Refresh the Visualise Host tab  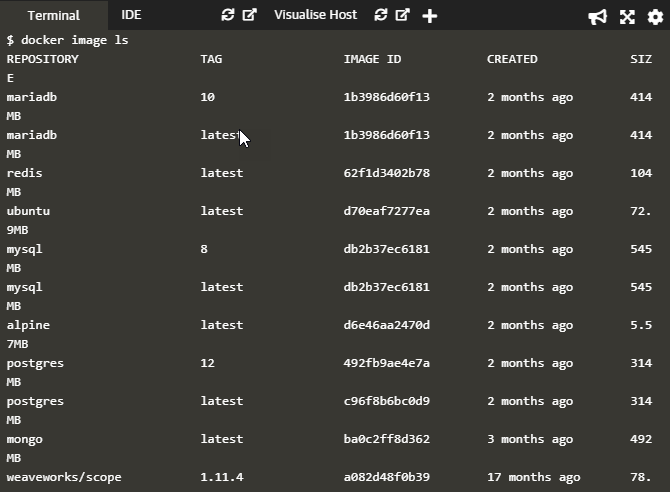point(381,15)
